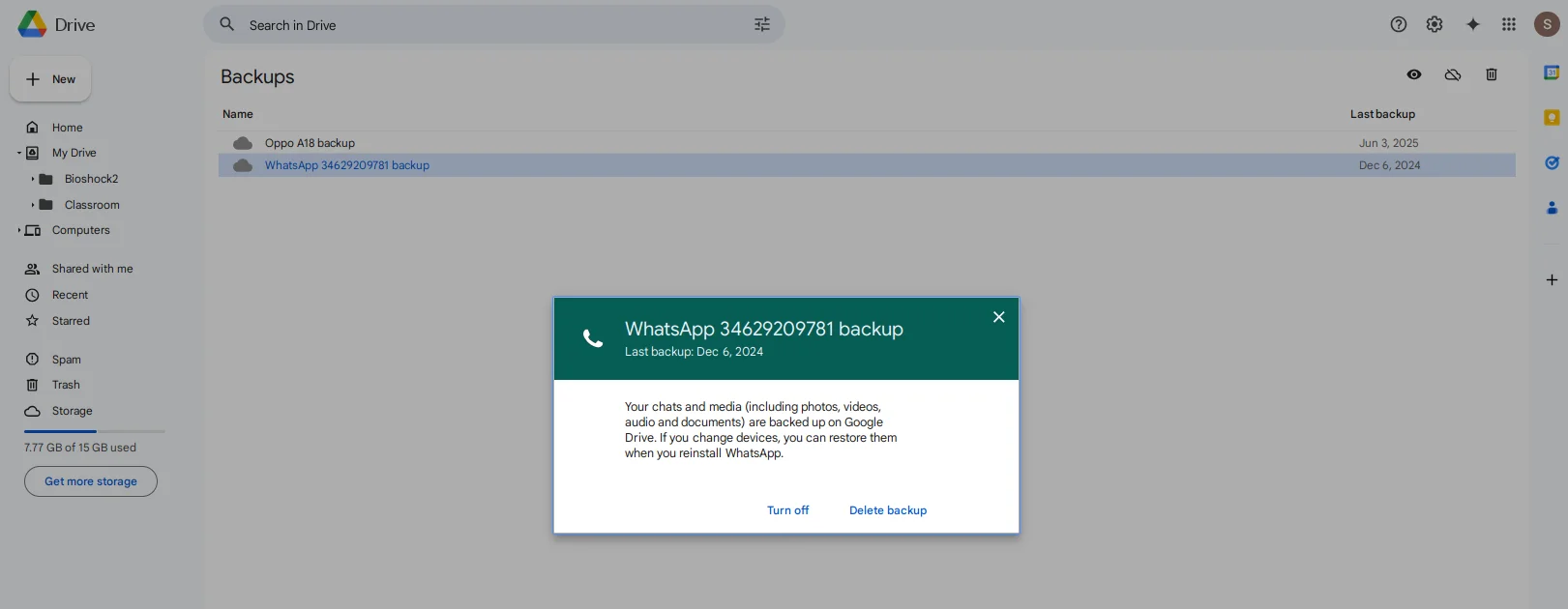Open the Starred view
1568x609 pixels.
coord(71,321)
